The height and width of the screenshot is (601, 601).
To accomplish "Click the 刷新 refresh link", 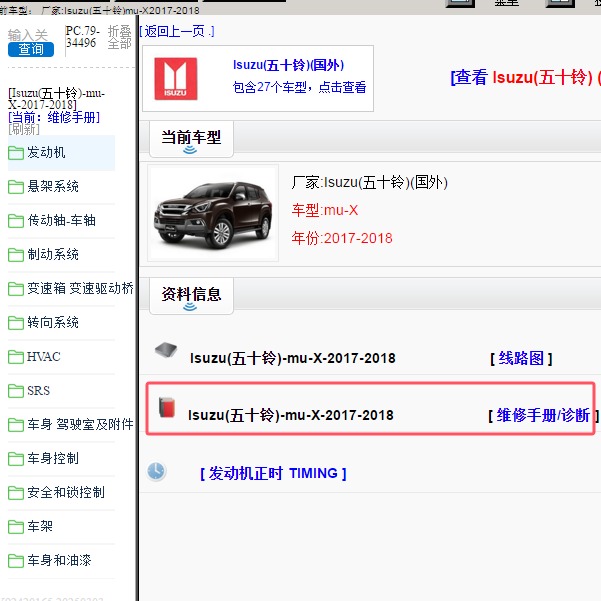I will [24, 129].
